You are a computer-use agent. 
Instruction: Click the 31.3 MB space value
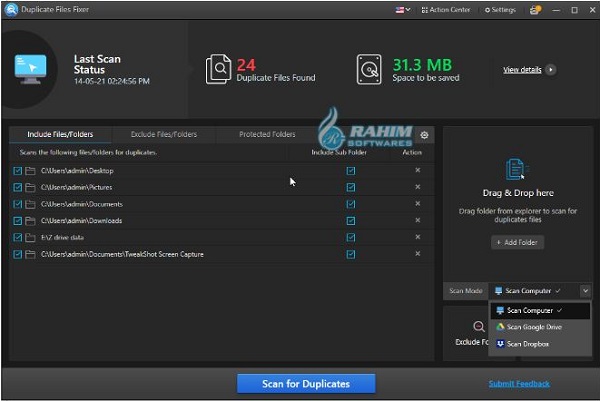click(x=422, y=65)
